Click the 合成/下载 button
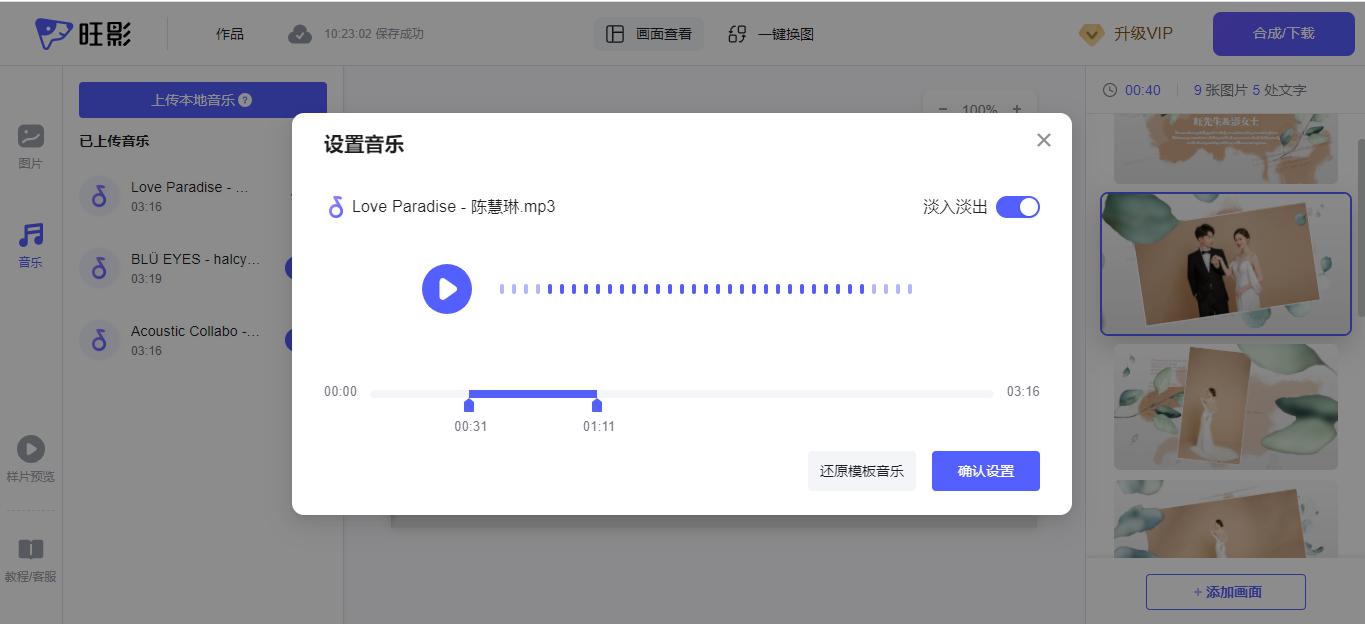The height and width of the screenshot is (624, 1365). pos(1283,34)
